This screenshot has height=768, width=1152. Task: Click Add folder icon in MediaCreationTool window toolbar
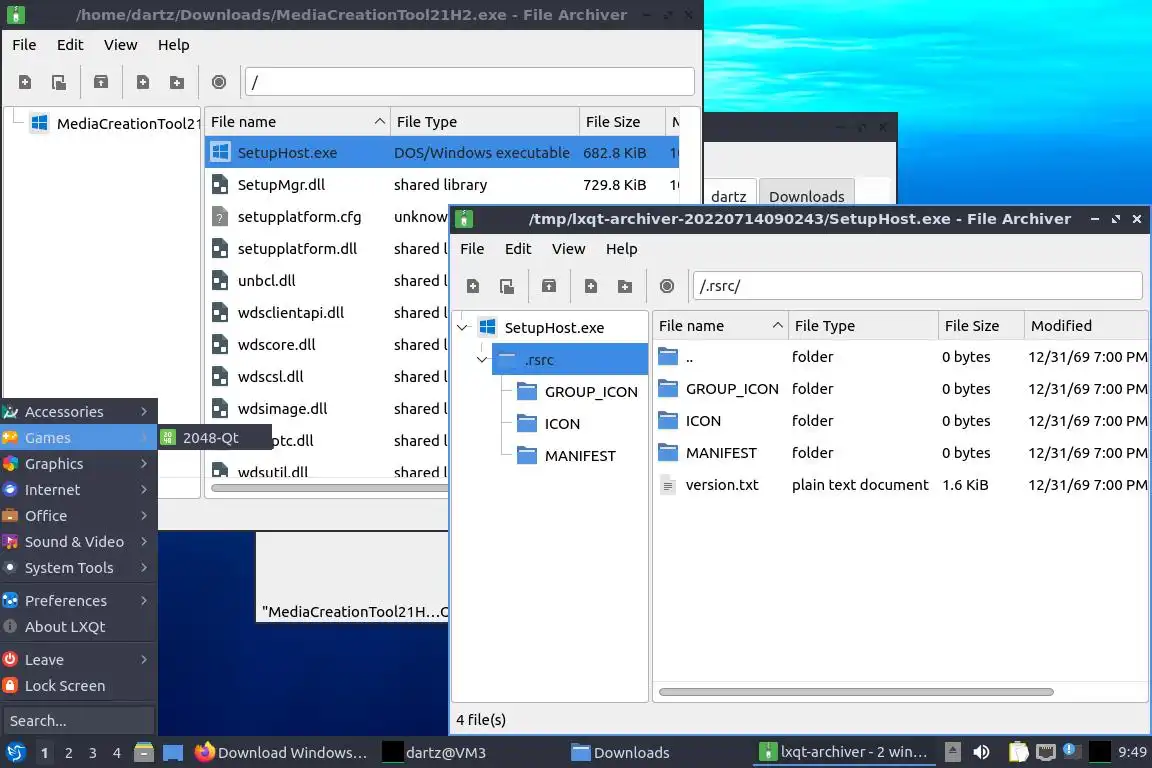coord(177,82)
